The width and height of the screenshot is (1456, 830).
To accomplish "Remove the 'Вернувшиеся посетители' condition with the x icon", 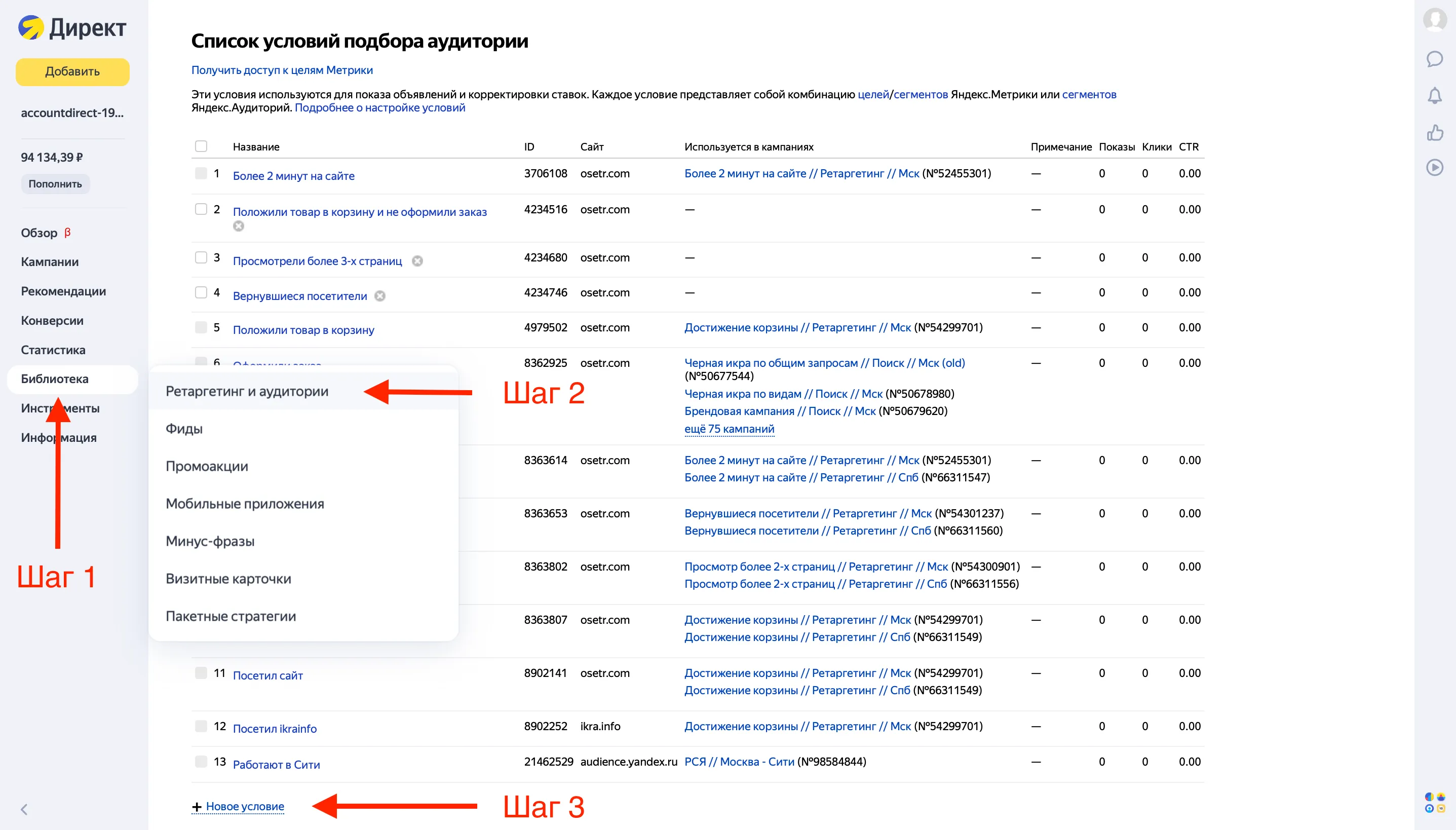I will 380,296.
